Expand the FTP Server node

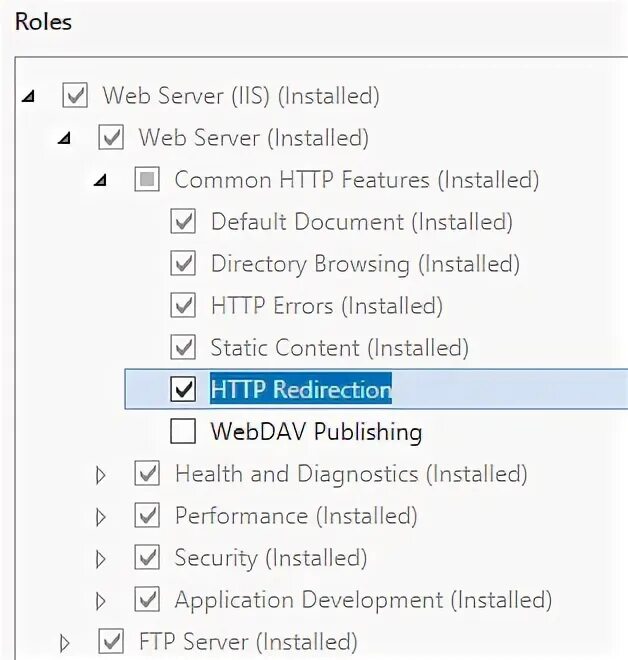(x=64, y=643)
